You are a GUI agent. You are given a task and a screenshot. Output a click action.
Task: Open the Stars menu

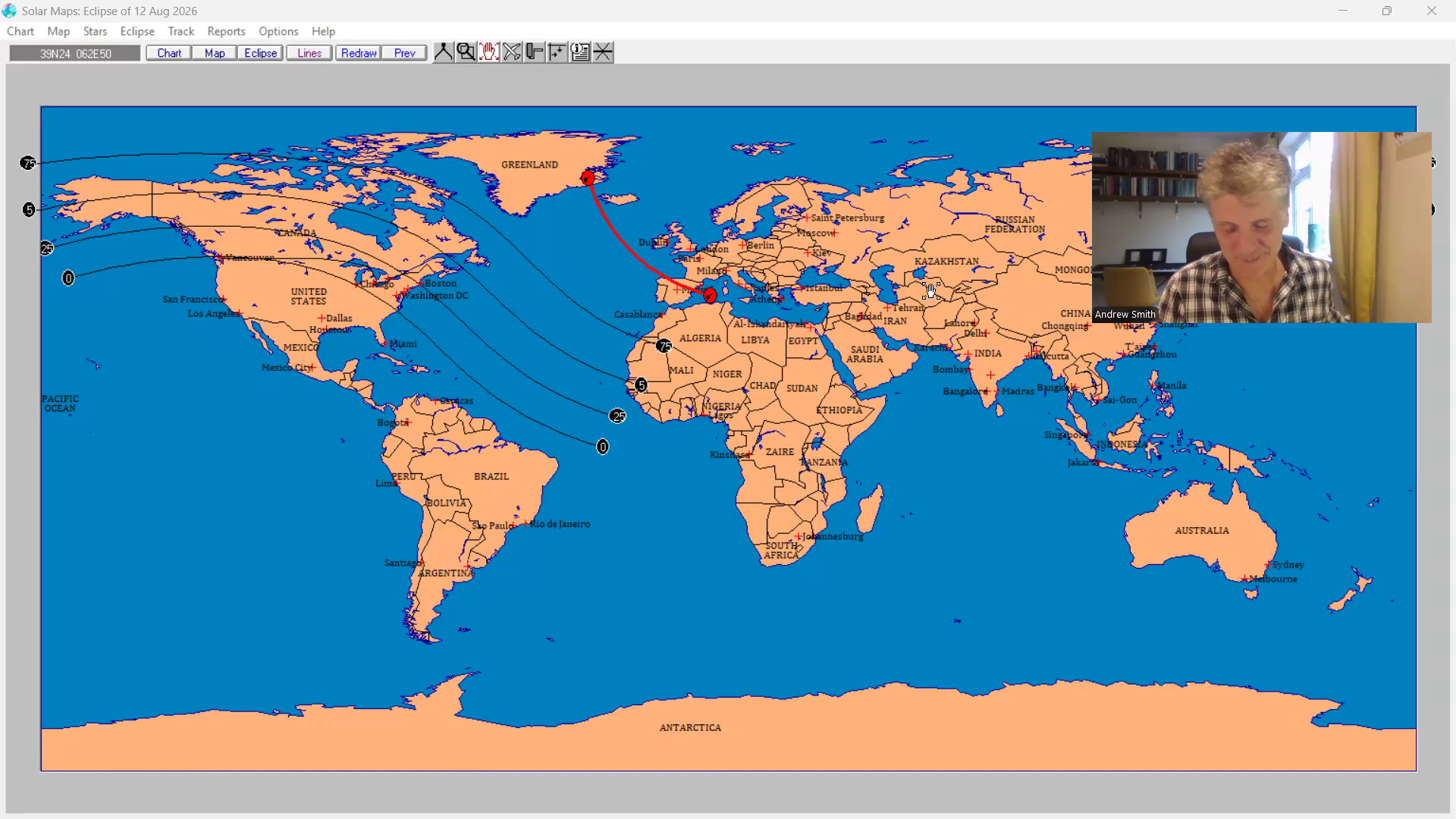[95, 31]
